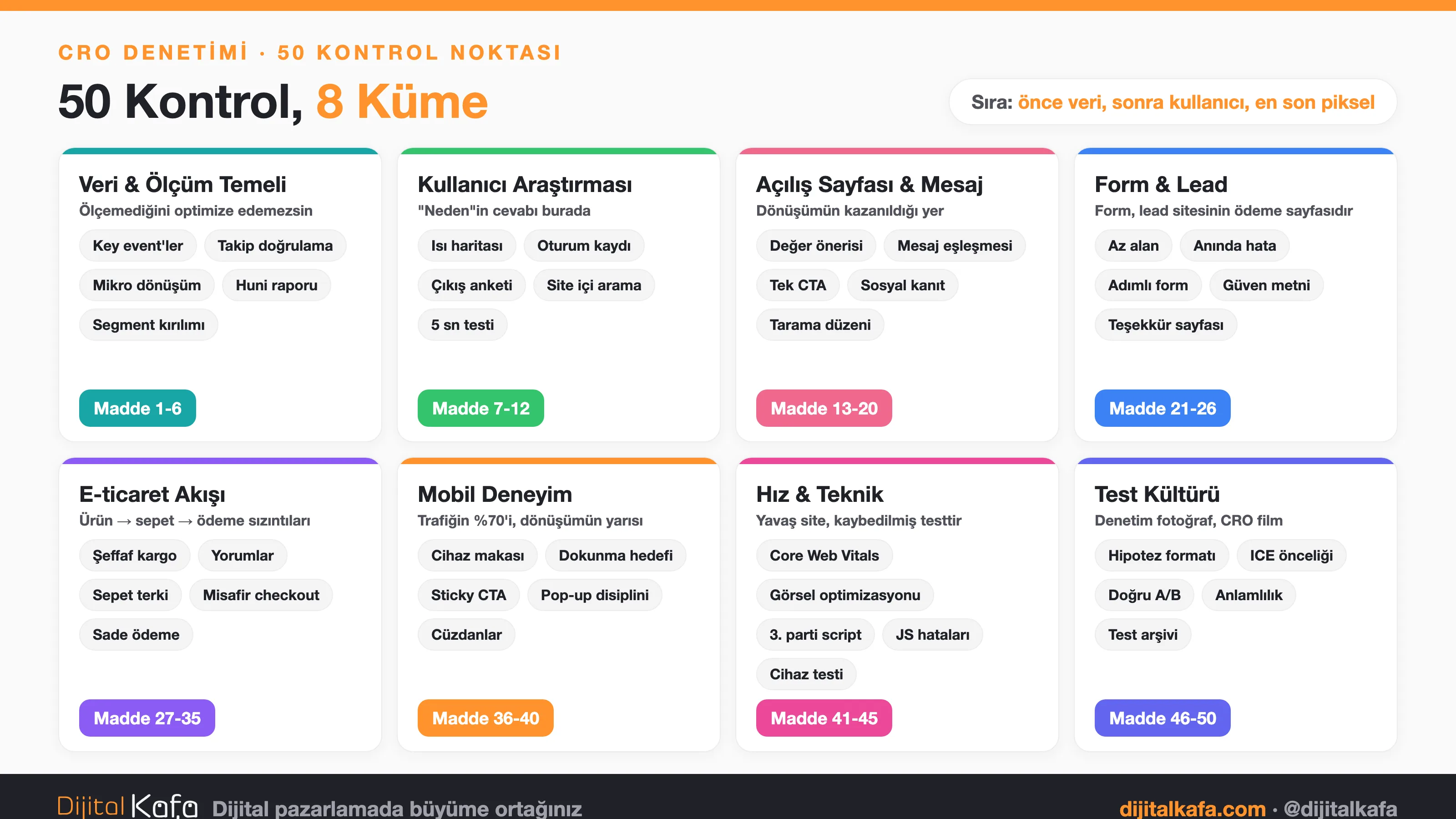
Task: Select the Segment kırılımı chip
Action: pos(149,324)
